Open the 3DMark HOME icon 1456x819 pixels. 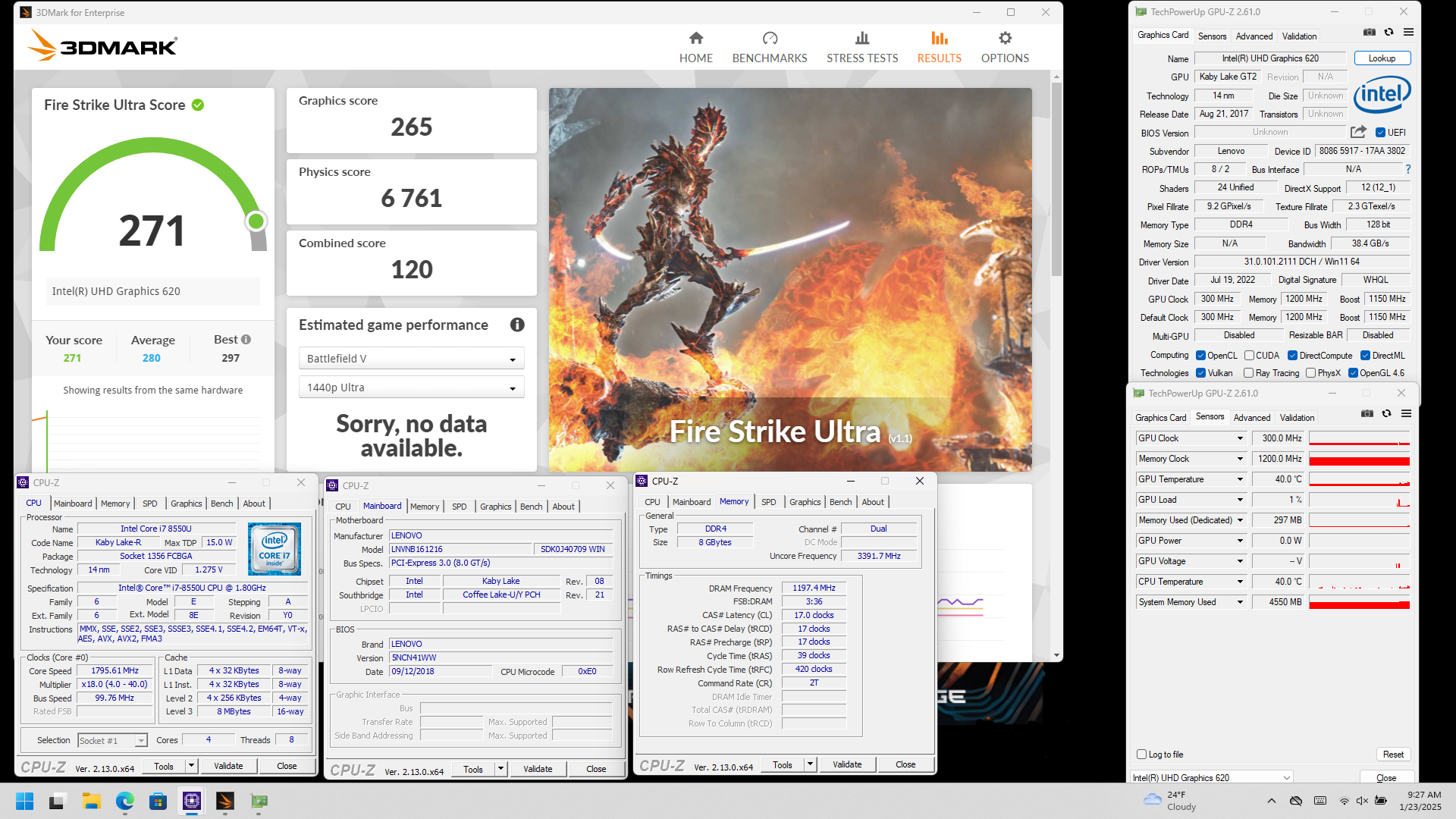pyautogui.click(x=695, y=38)
